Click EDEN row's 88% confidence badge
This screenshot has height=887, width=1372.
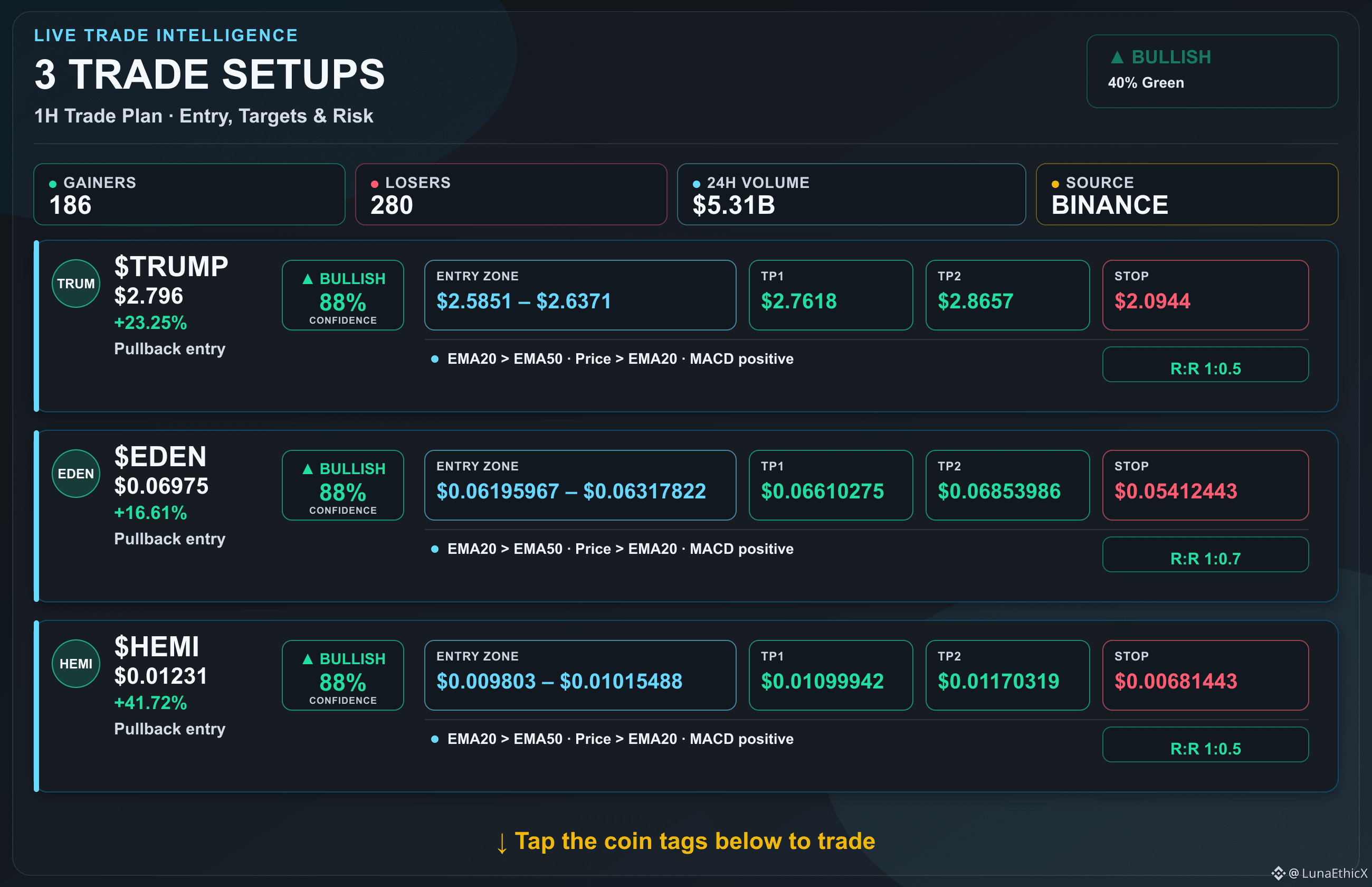pos(343,485)
